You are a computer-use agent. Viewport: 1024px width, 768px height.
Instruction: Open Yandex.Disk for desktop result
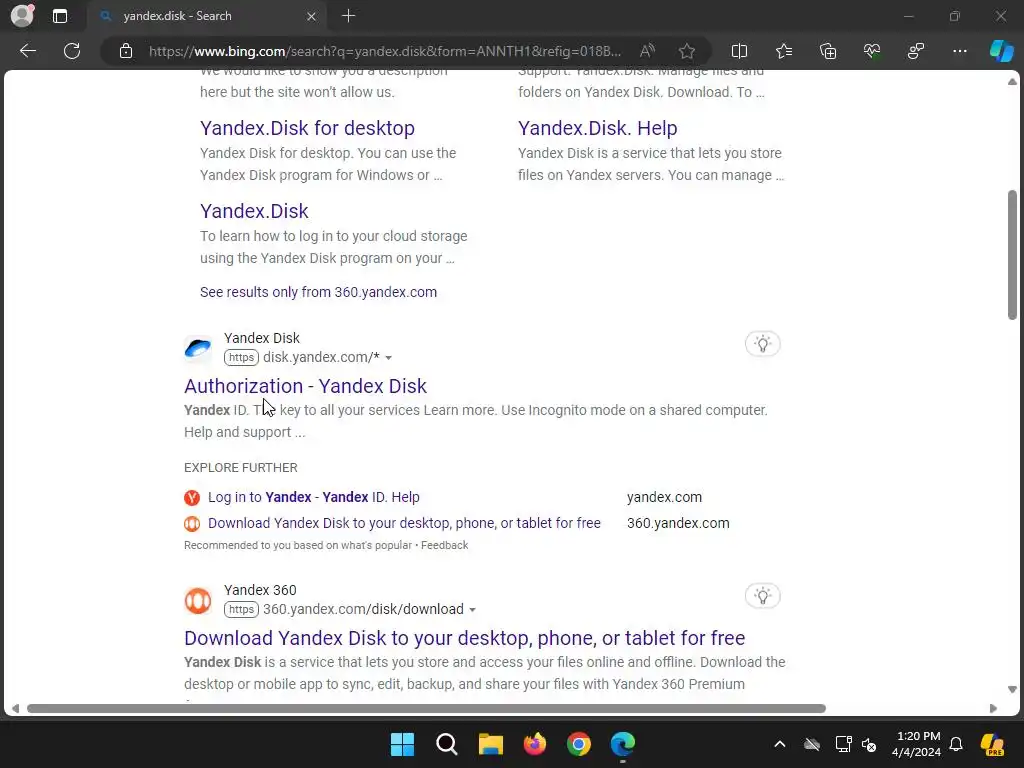click(x=307, y=128)
